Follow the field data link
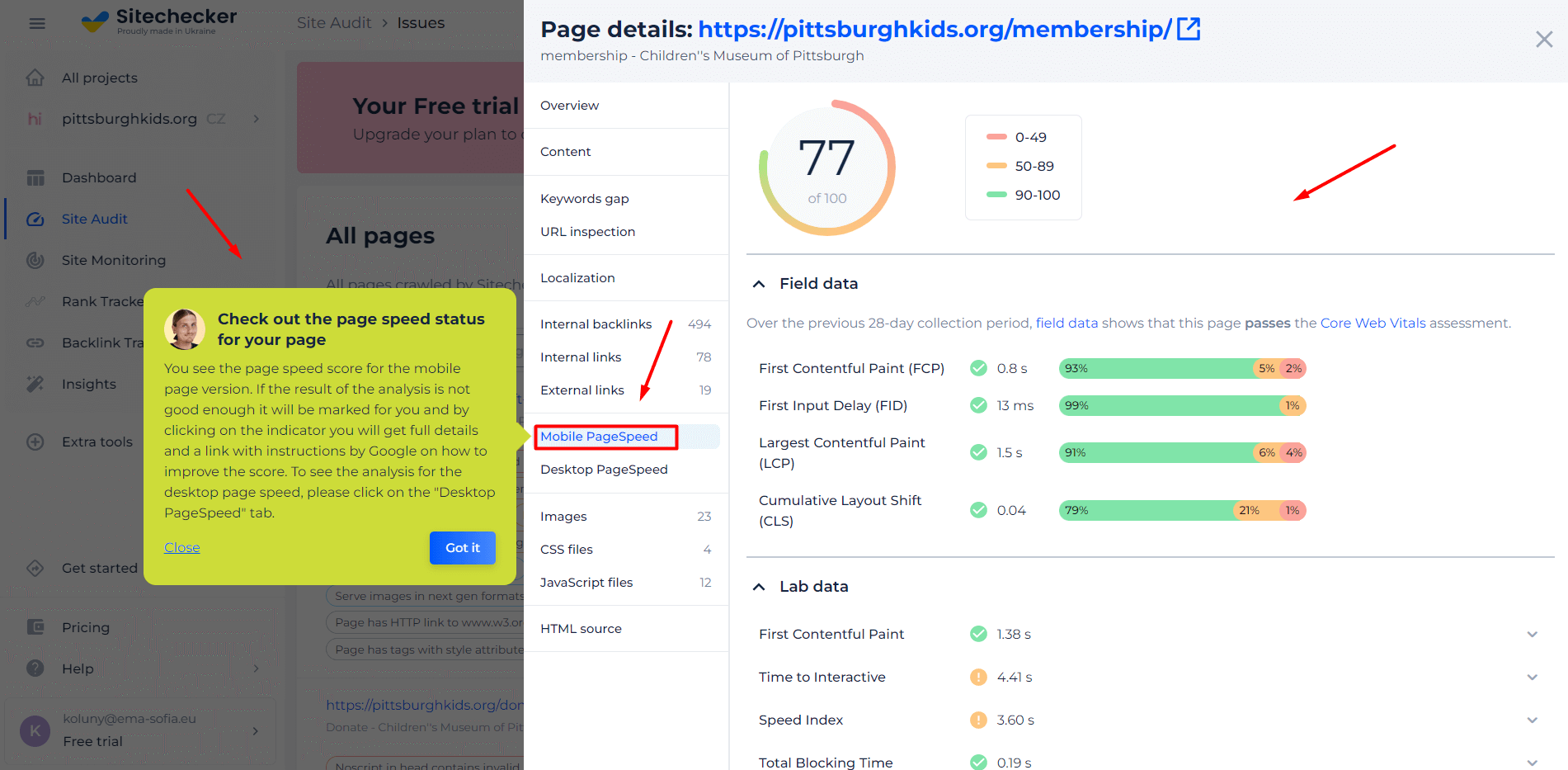The height and width of the screenshot is (770, 1568). tap(1067, 323)
